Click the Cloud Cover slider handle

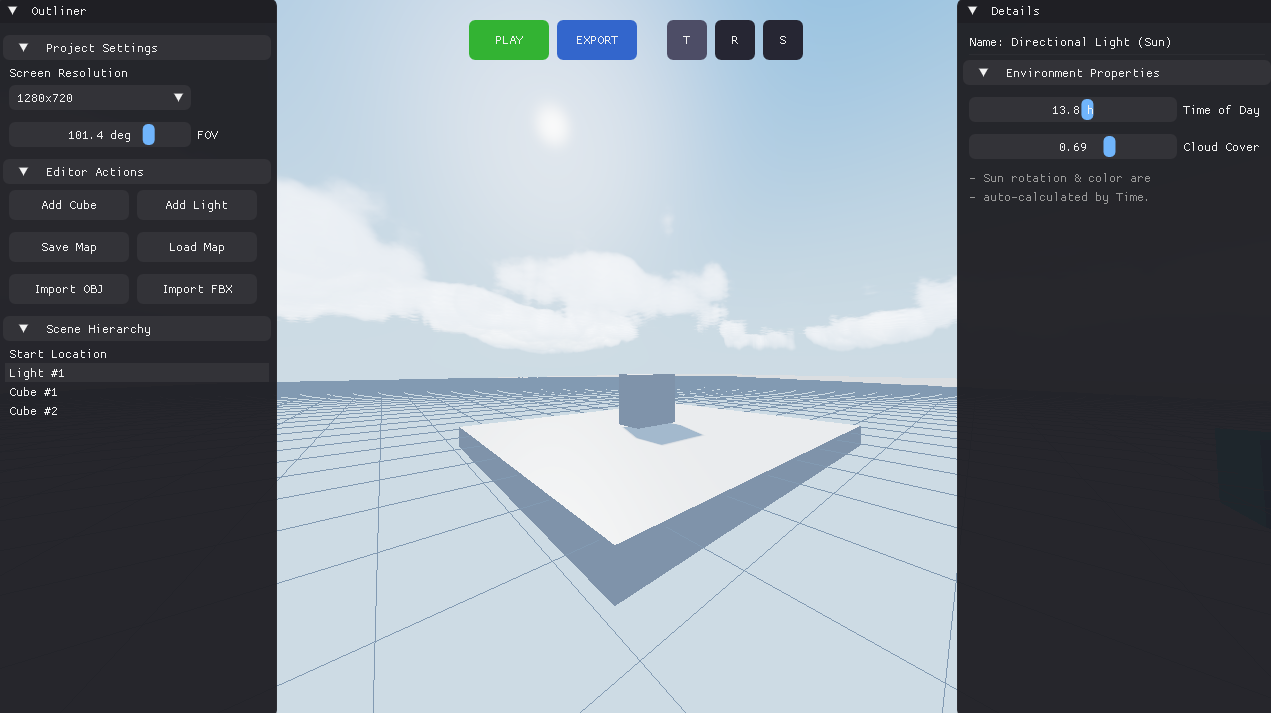click(1108, 146)
